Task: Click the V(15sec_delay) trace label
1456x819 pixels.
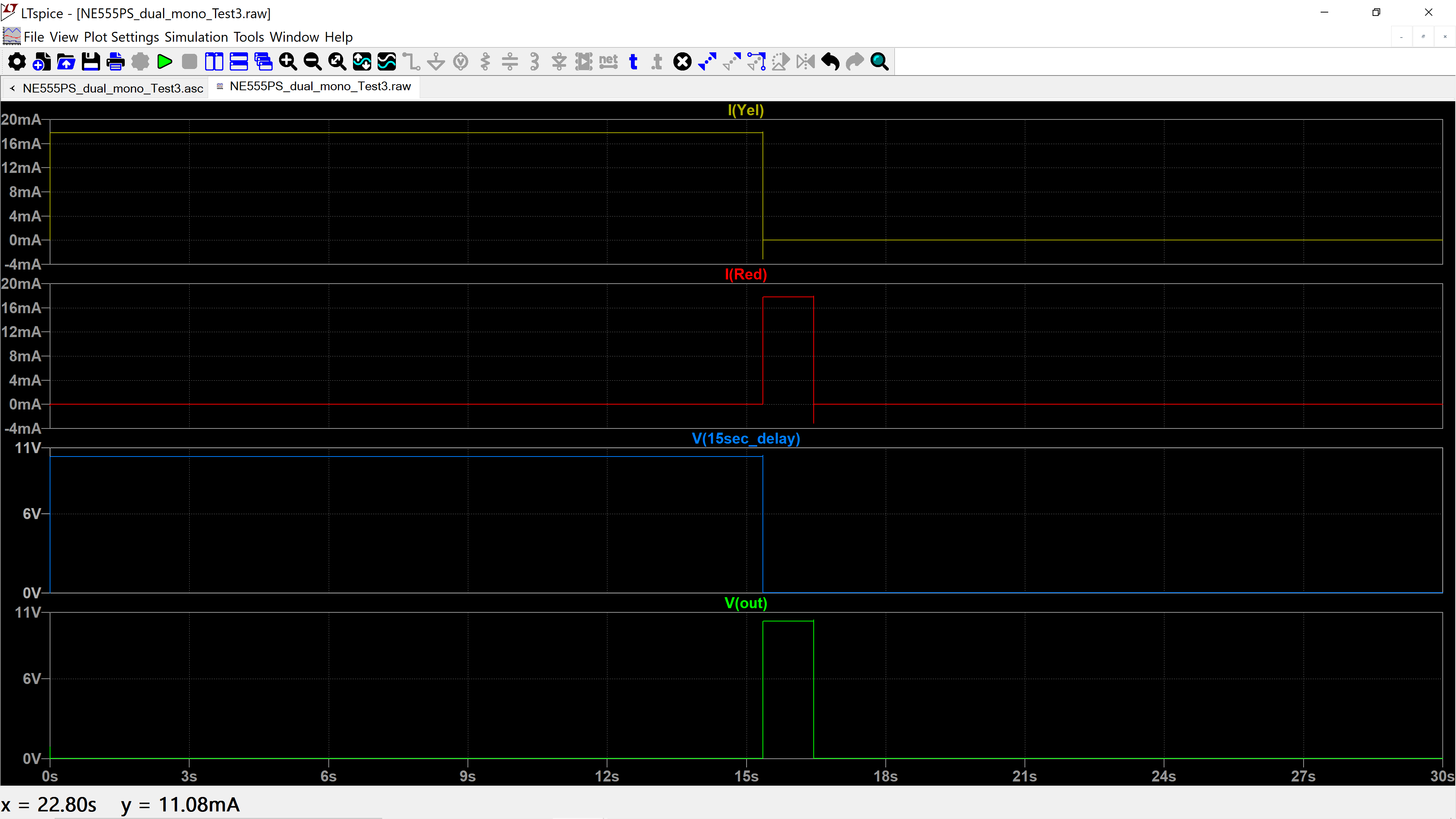Action: pos(745,439)
